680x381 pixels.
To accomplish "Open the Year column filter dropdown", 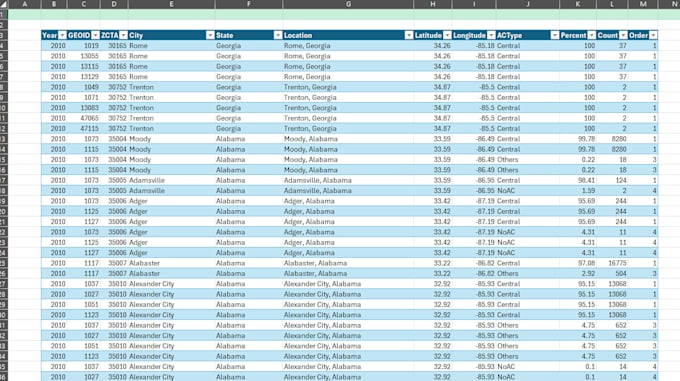I will [x=62, y=36].
